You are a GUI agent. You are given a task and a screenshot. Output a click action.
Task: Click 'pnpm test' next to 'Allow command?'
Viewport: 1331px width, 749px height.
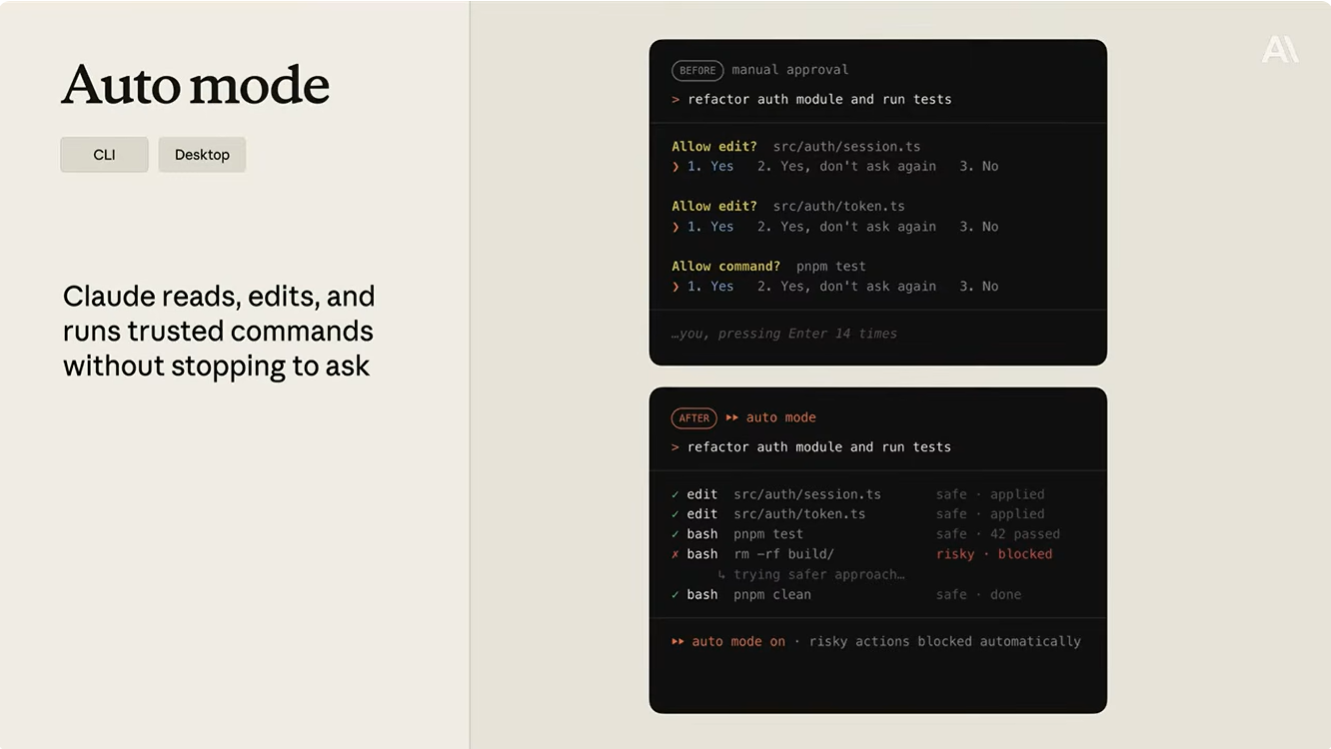[831, 267]
